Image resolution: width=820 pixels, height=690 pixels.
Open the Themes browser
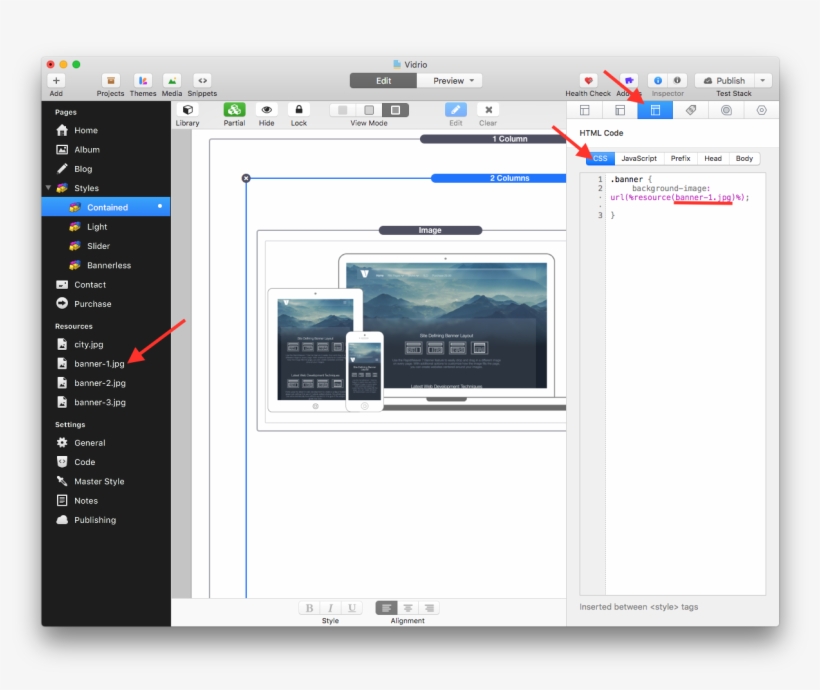point(142,82)
